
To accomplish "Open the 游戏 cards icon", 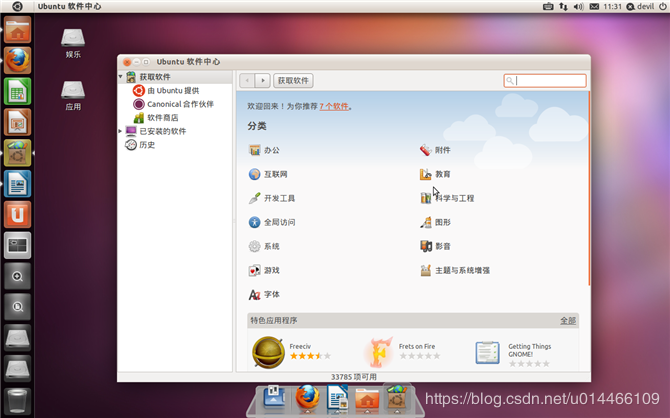I will (x=255, y=270).
